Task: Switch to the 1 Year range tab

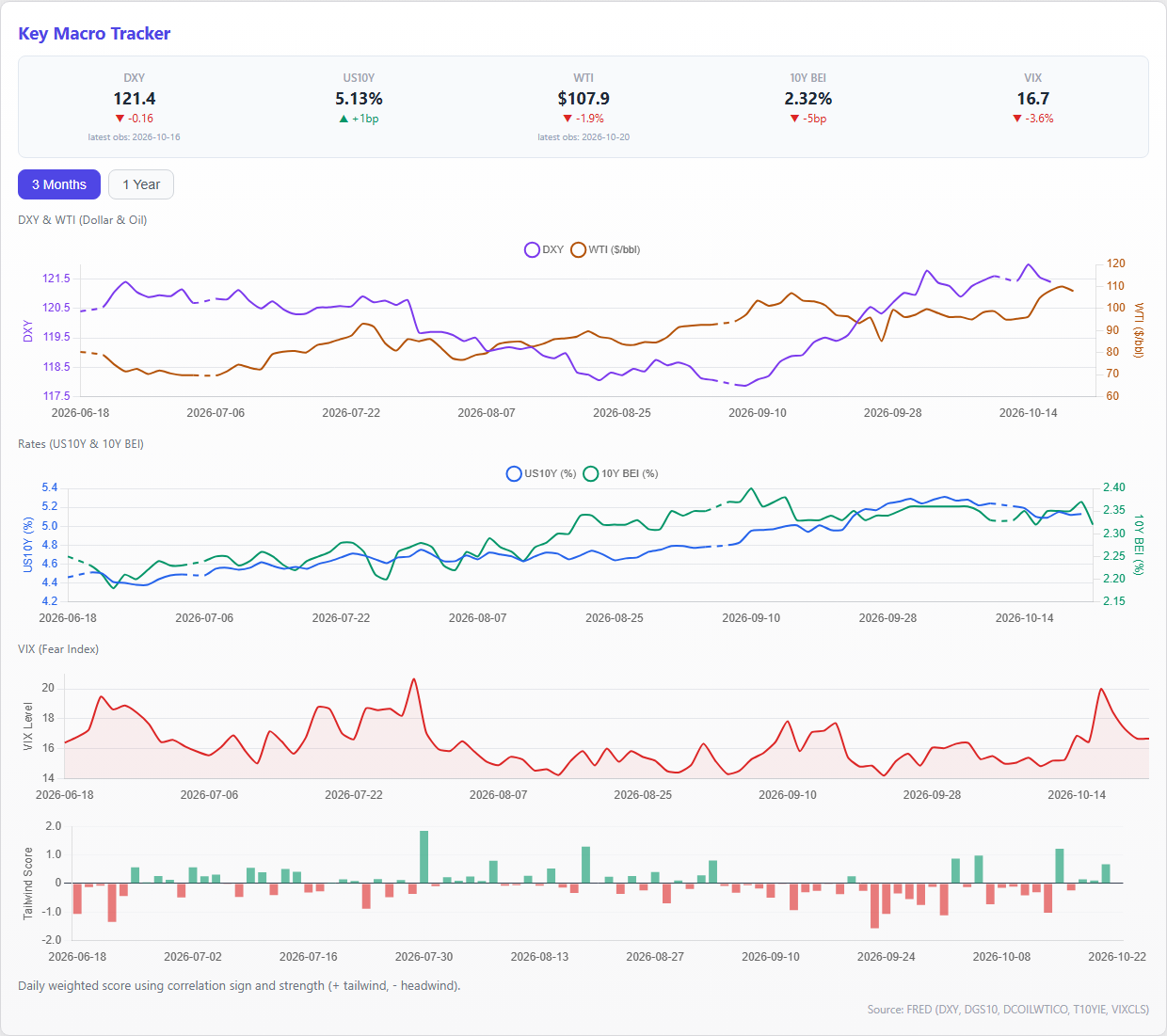Action: (x=141, y=184)
